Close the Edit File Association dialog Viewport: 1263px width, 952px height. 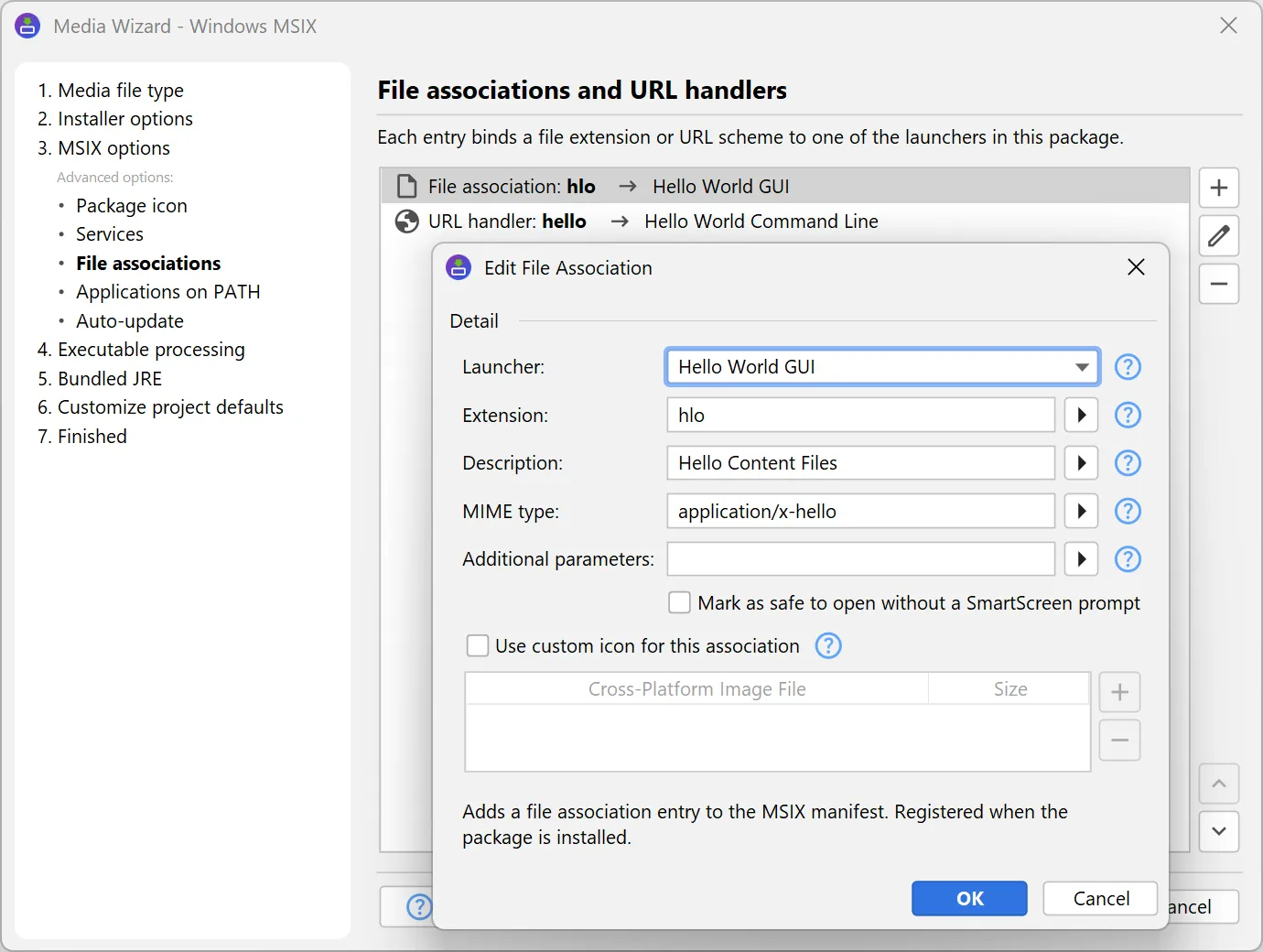pos(1136,267)
